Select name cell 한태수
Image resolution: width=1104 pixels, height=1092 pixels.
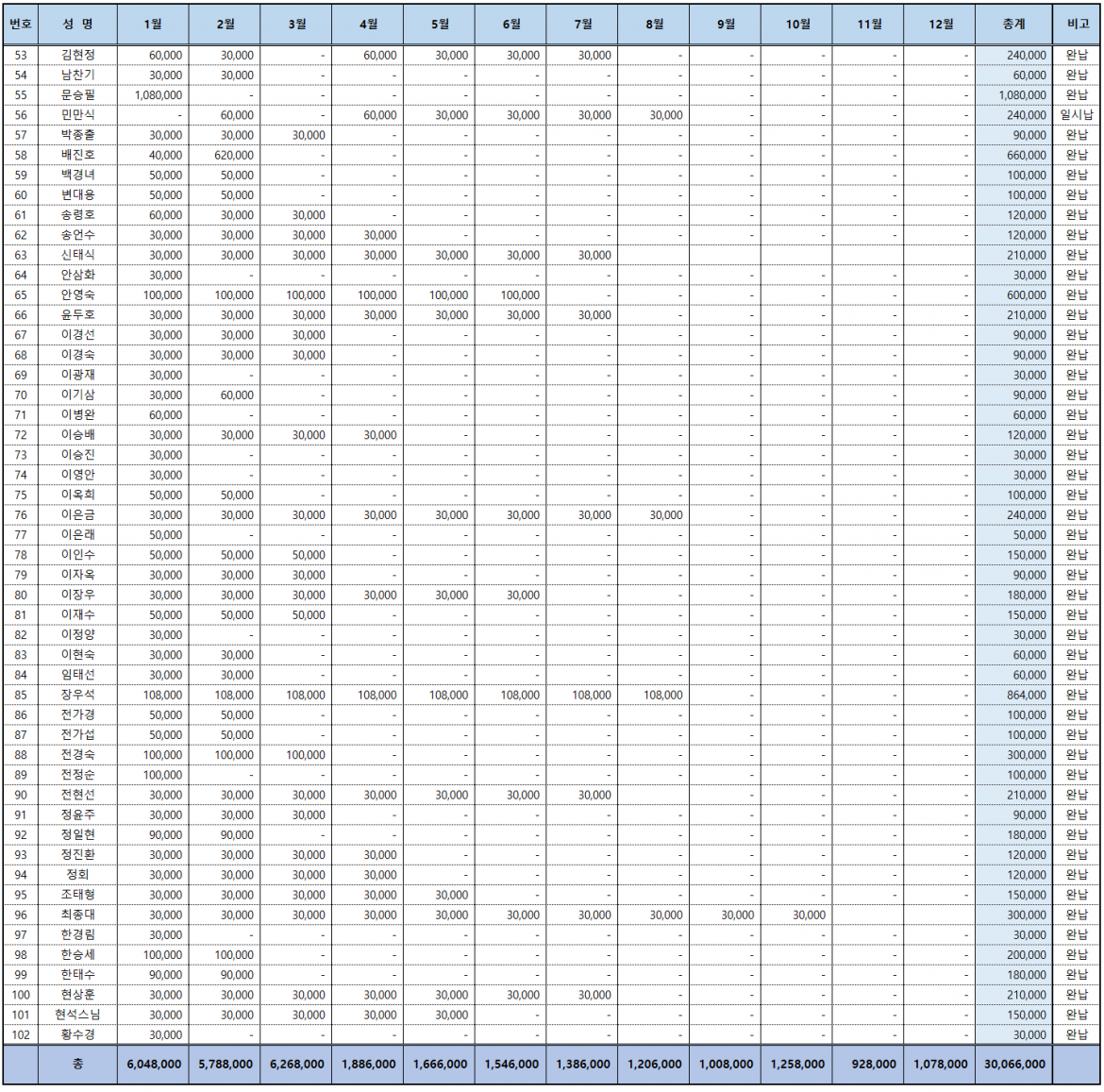click(77, 974)
